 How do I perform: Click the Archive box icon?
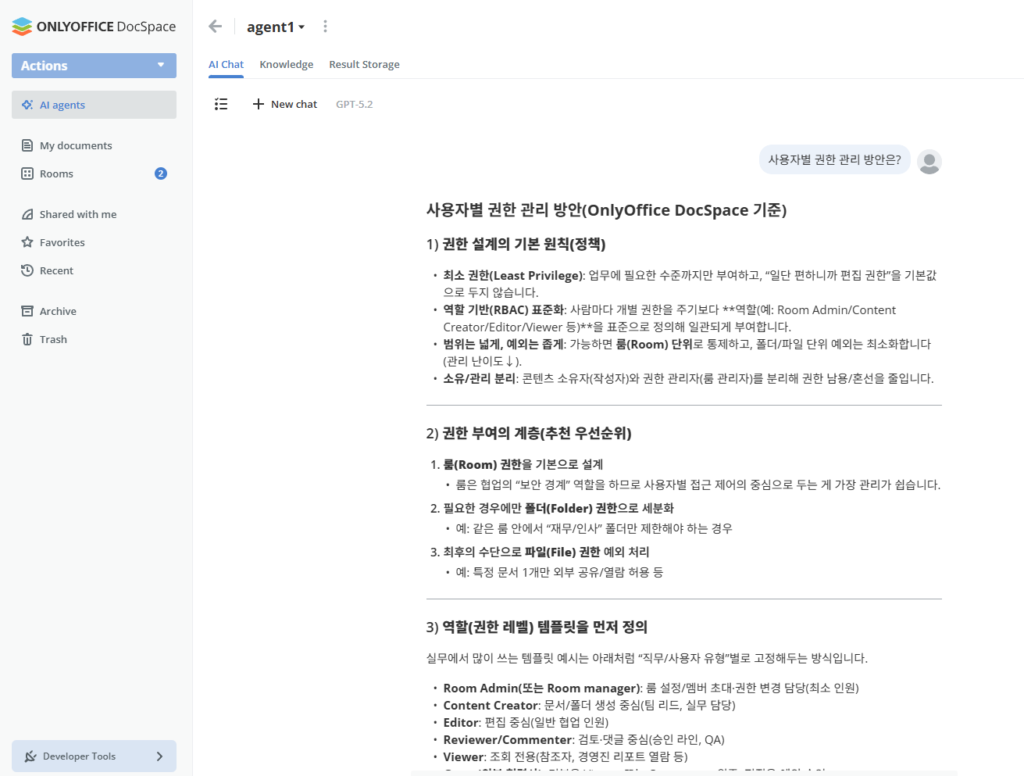27,311
